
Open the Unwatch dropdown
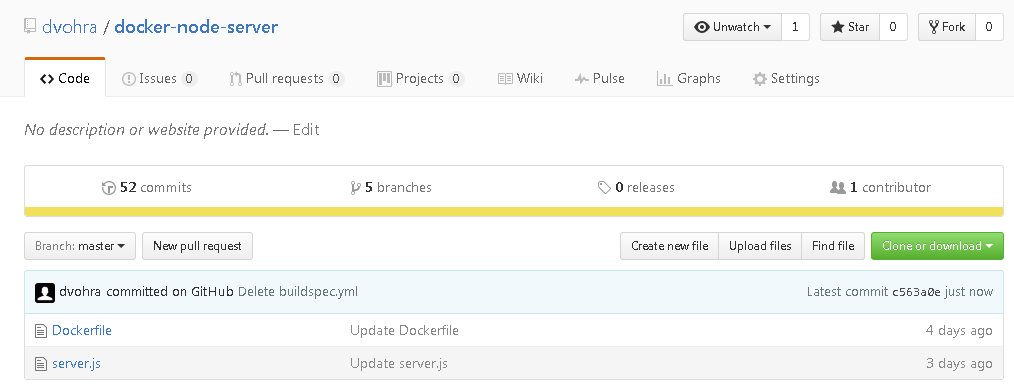pyautogui.click(x=733, y=27)
